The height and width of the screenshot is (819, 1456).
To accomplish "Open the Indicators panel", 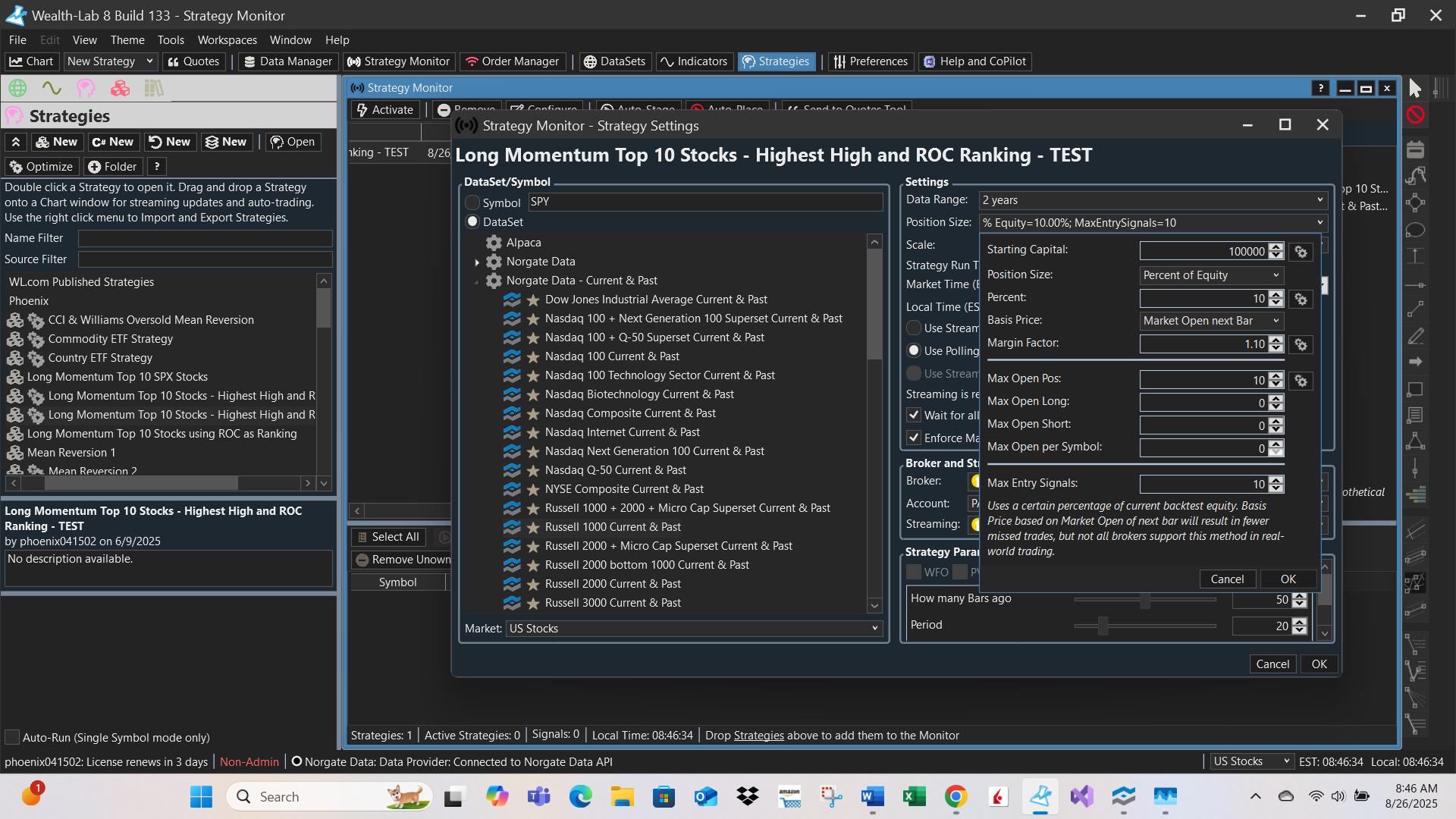I will 694,61.
